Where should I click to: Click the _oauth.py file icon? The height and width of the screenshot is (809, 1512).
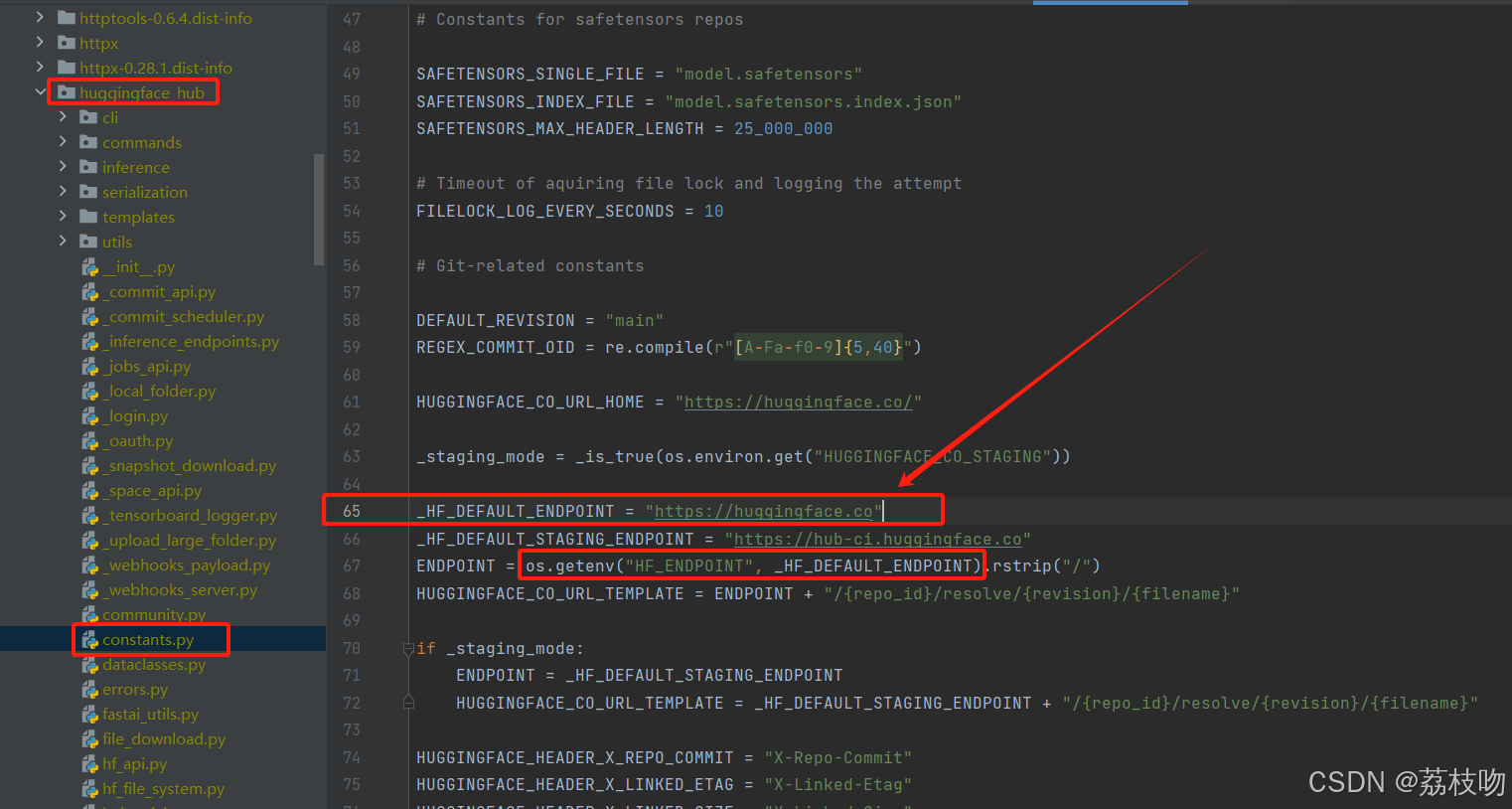pos(90,440)
